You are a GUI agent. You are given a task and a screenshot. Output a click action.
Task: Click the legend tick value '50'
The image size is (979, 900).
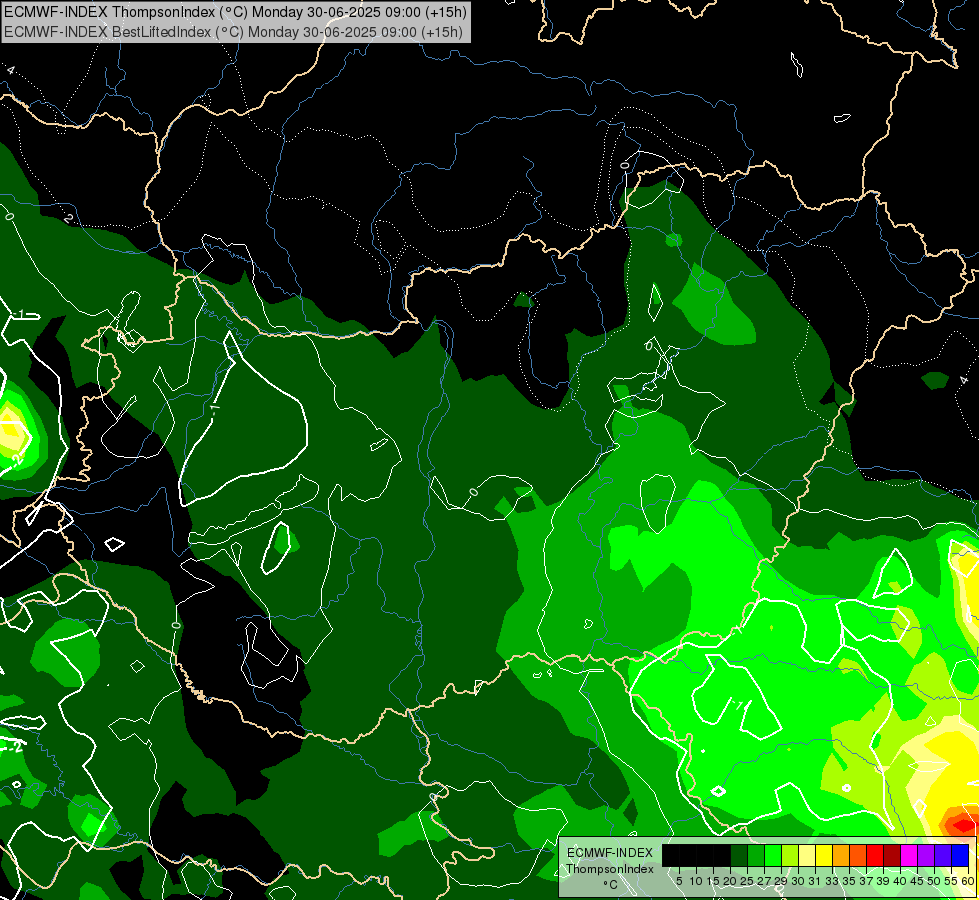[934, 881]
